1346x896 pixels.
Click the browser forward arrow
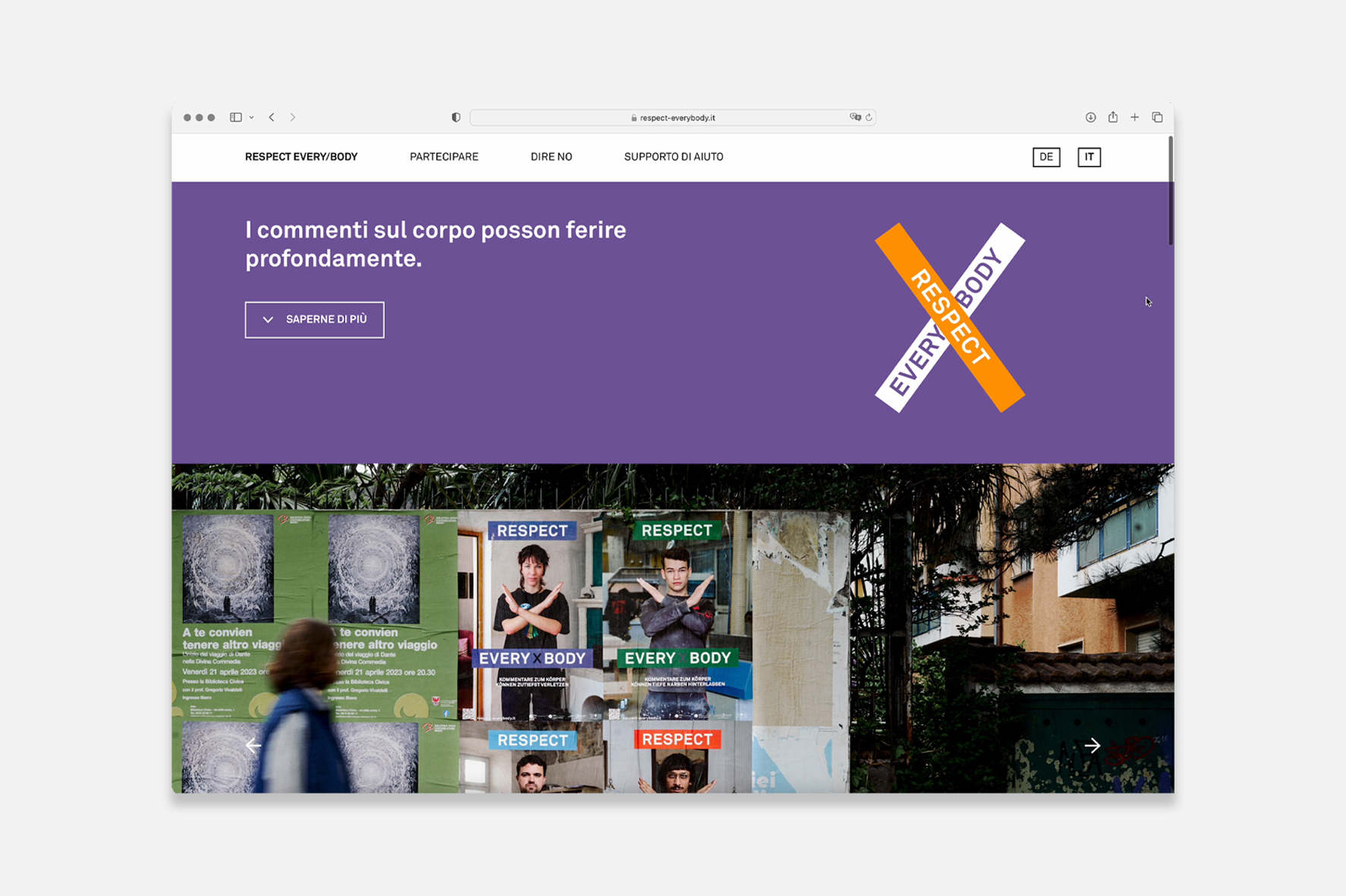(x=293, y=118)
